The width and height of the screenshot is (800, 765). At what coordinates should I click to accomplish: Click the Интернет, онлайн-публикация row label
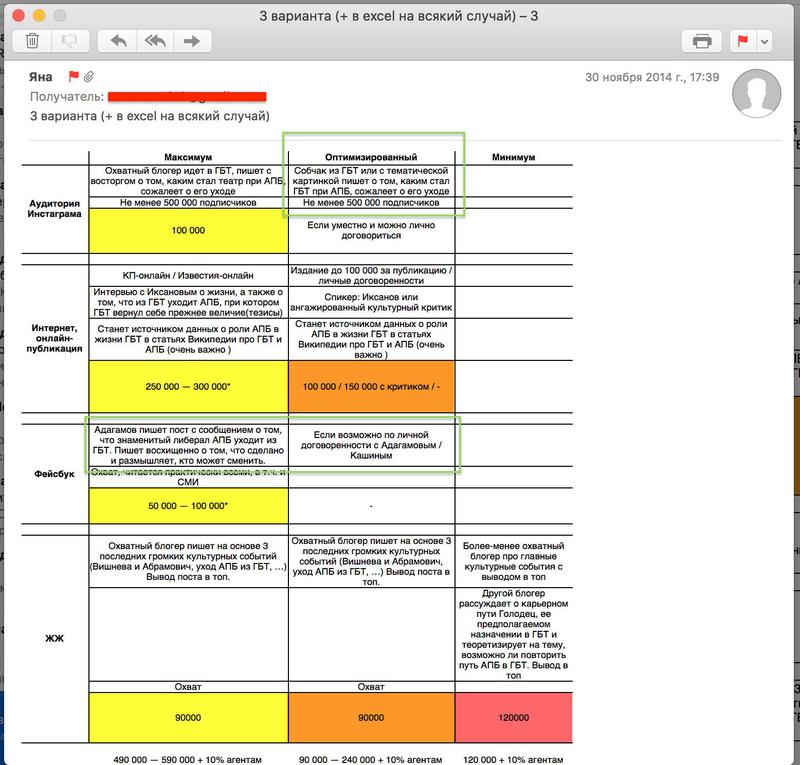click(x=55, y=338)
